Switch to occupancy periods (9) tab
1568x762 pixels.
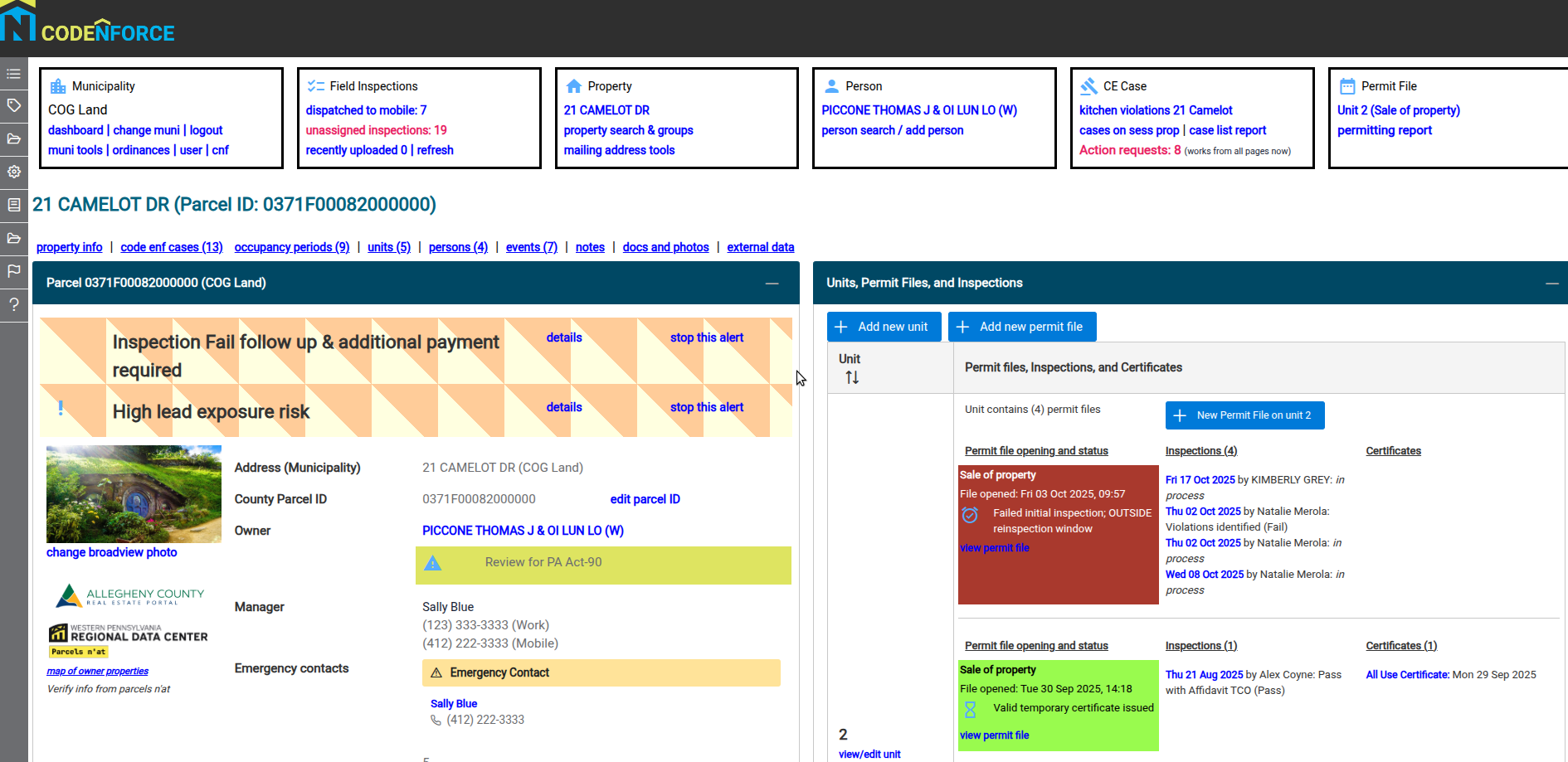[292, 247]
